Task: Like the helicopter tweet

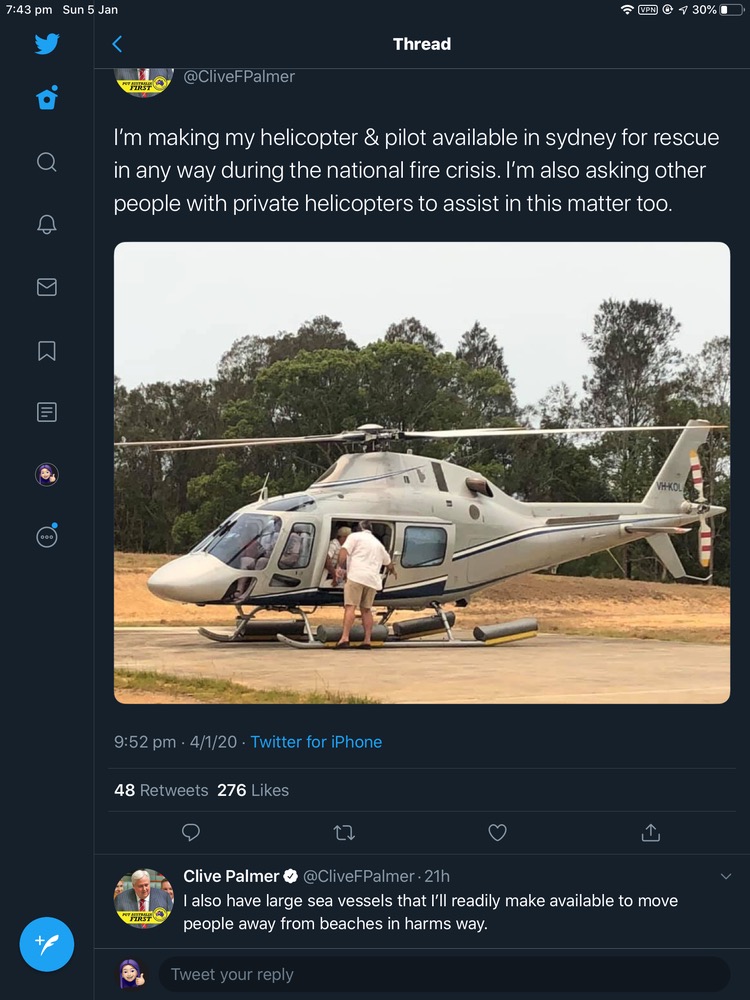Action: (497, 832)
